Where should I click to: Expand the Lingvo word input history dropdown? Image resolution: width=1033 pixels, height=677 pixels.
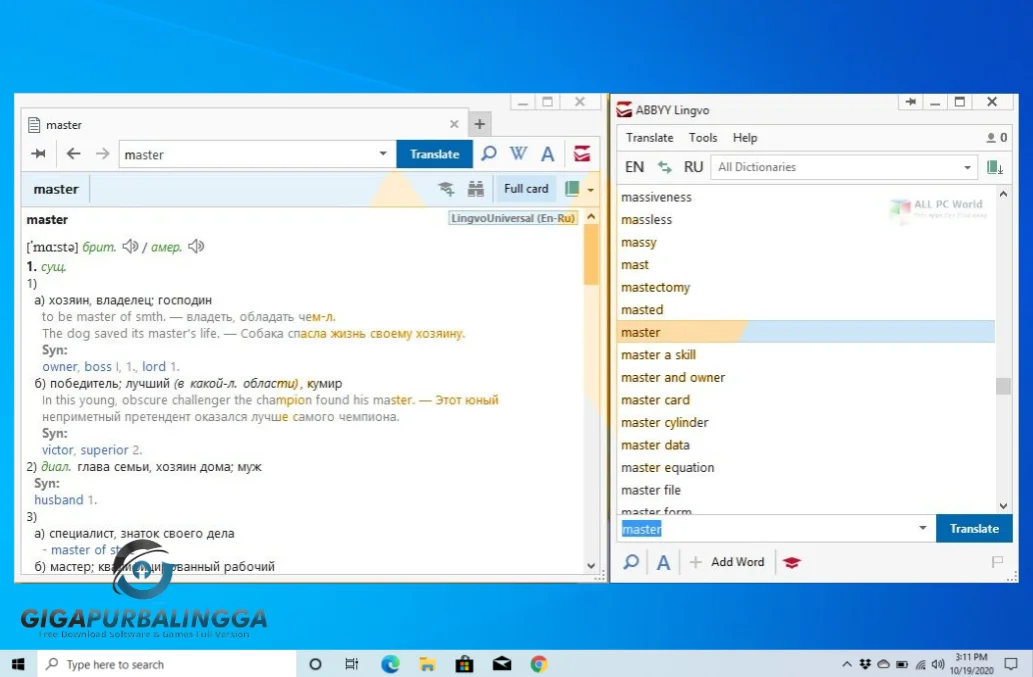click(922, 528)
